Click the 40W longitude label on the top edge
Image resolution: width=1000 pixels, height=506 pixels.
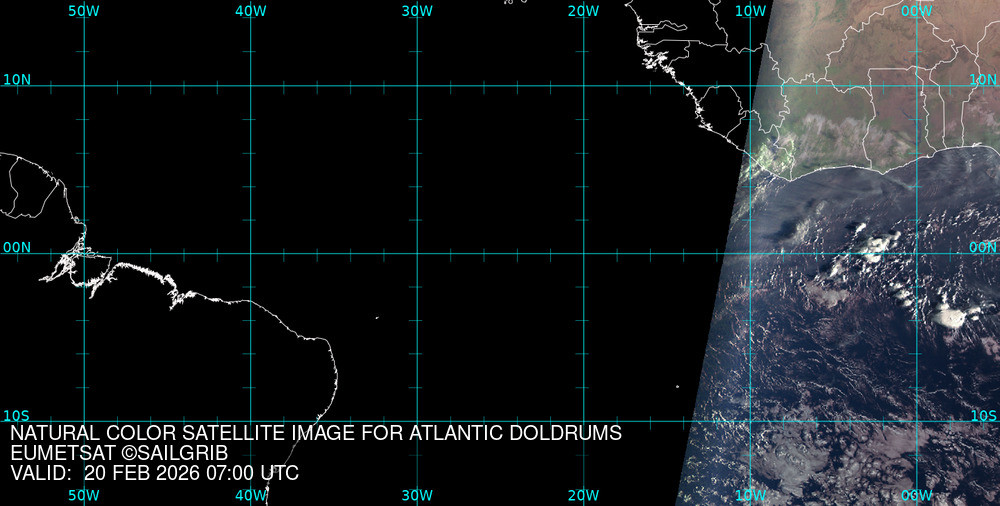[x=250, y=11]
